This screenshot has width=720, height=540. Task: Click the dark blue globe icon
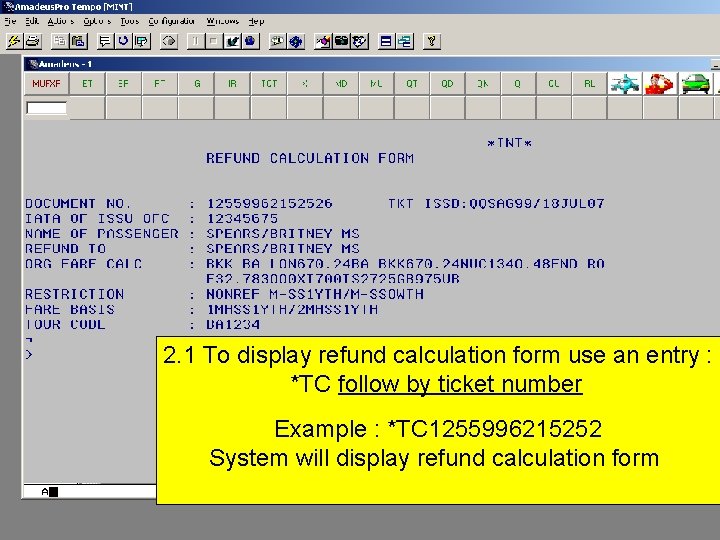click(250, 41)
